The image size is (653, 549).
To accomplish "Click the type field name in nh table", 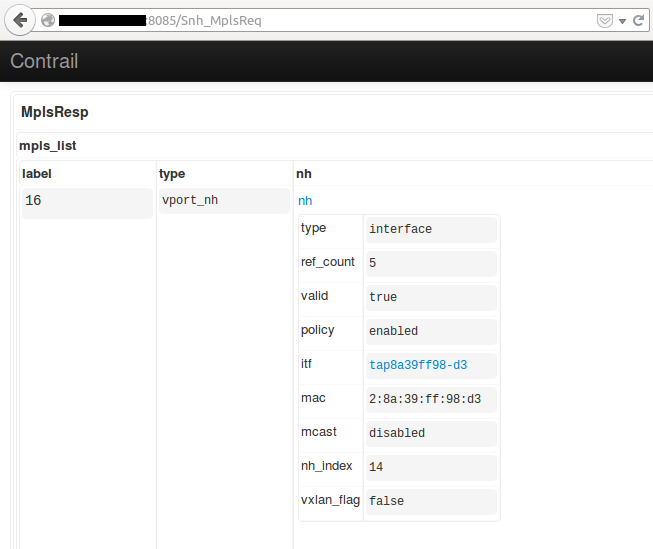I will coord(313,228).
